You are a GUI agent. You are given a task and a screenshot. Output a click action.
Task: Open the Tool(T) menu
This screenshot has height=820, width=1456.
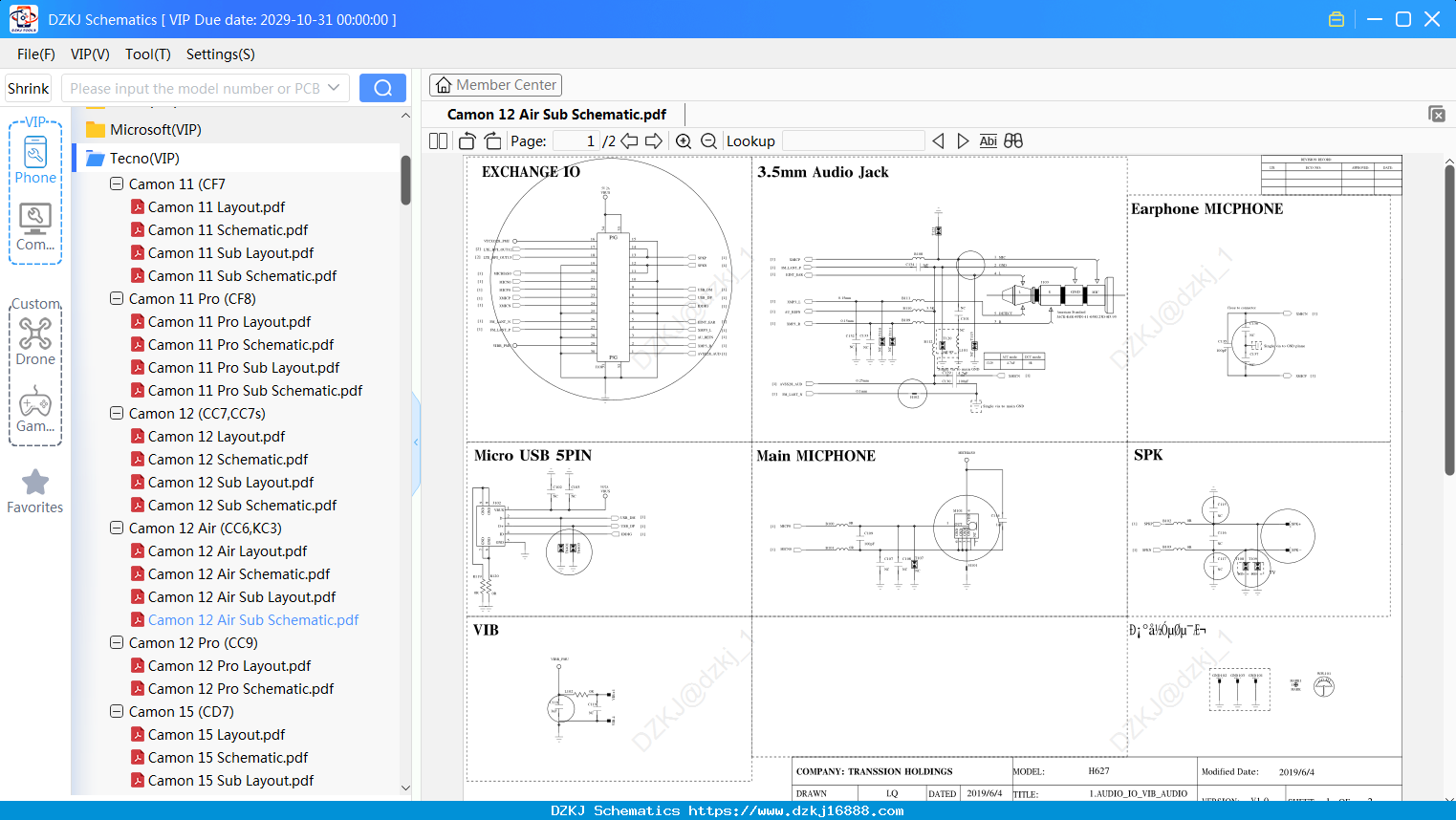tap(147, 54)
